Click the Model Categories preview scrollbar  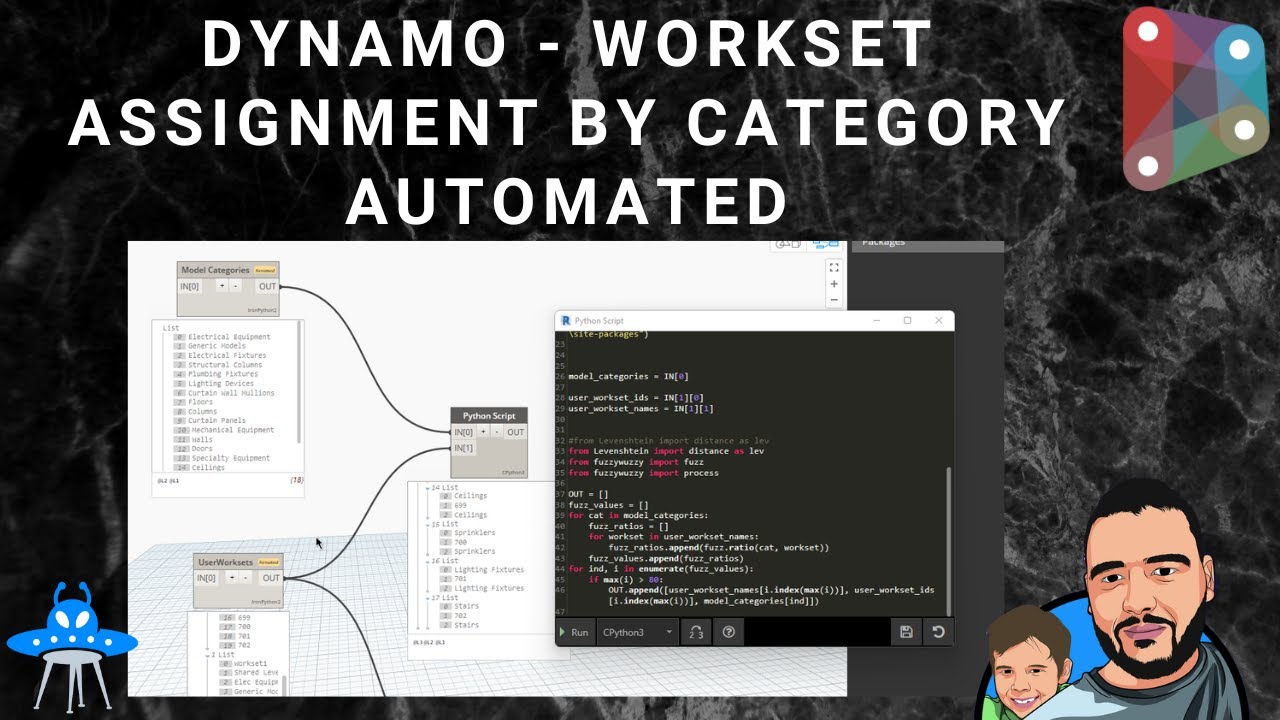(299, 383)
